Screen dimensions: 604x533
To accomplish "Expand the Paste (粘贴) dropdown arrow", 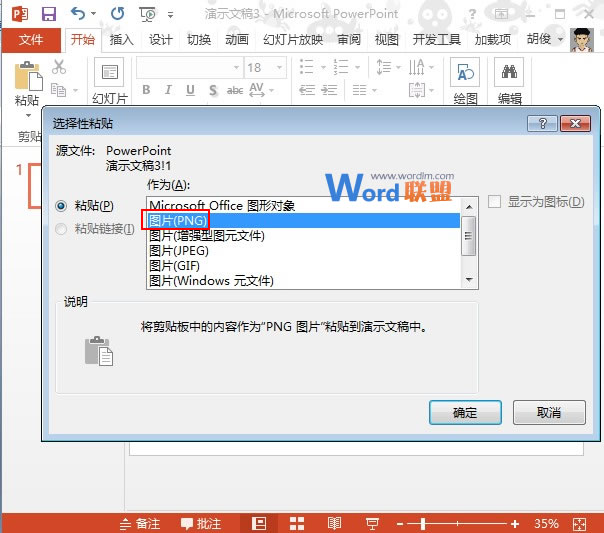I will pos(28,115).
